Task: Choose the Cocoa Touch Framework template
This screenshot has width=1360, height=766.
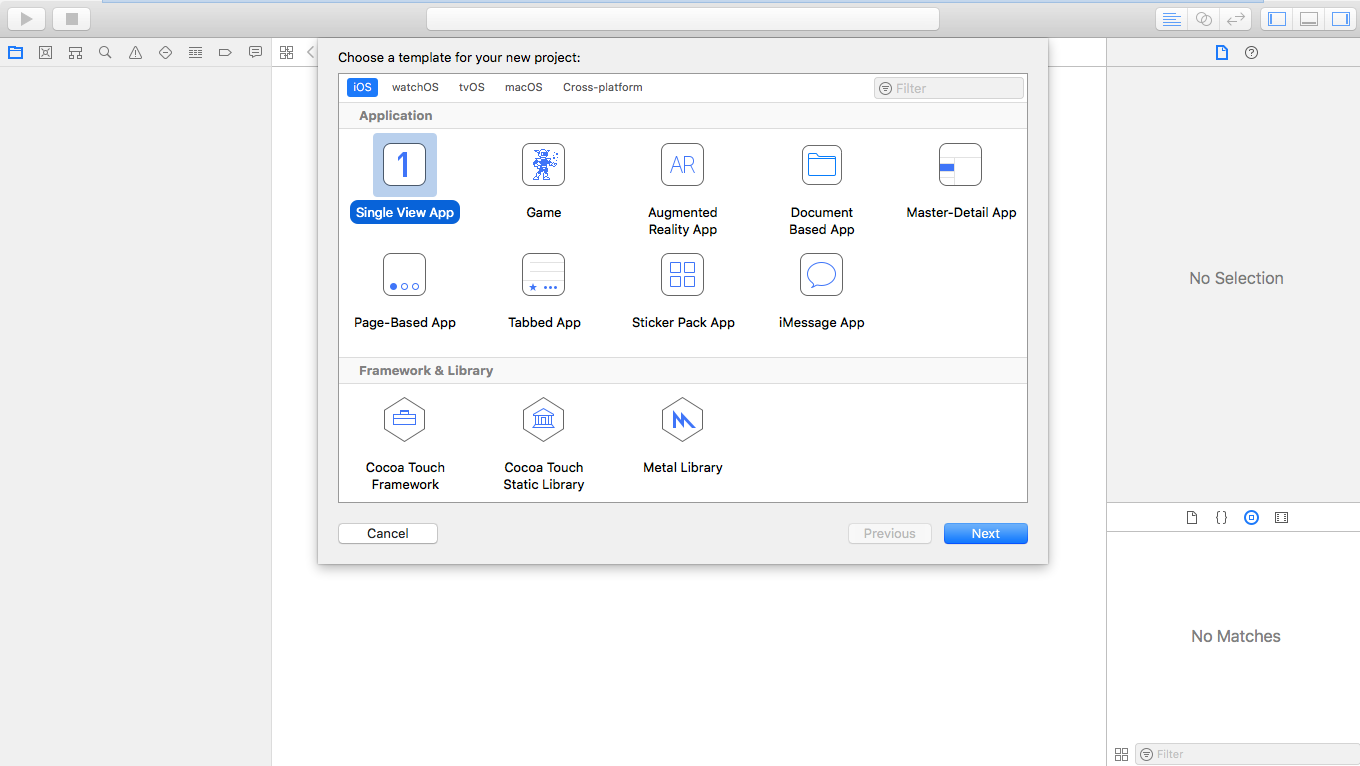Action: click(405, 443)
